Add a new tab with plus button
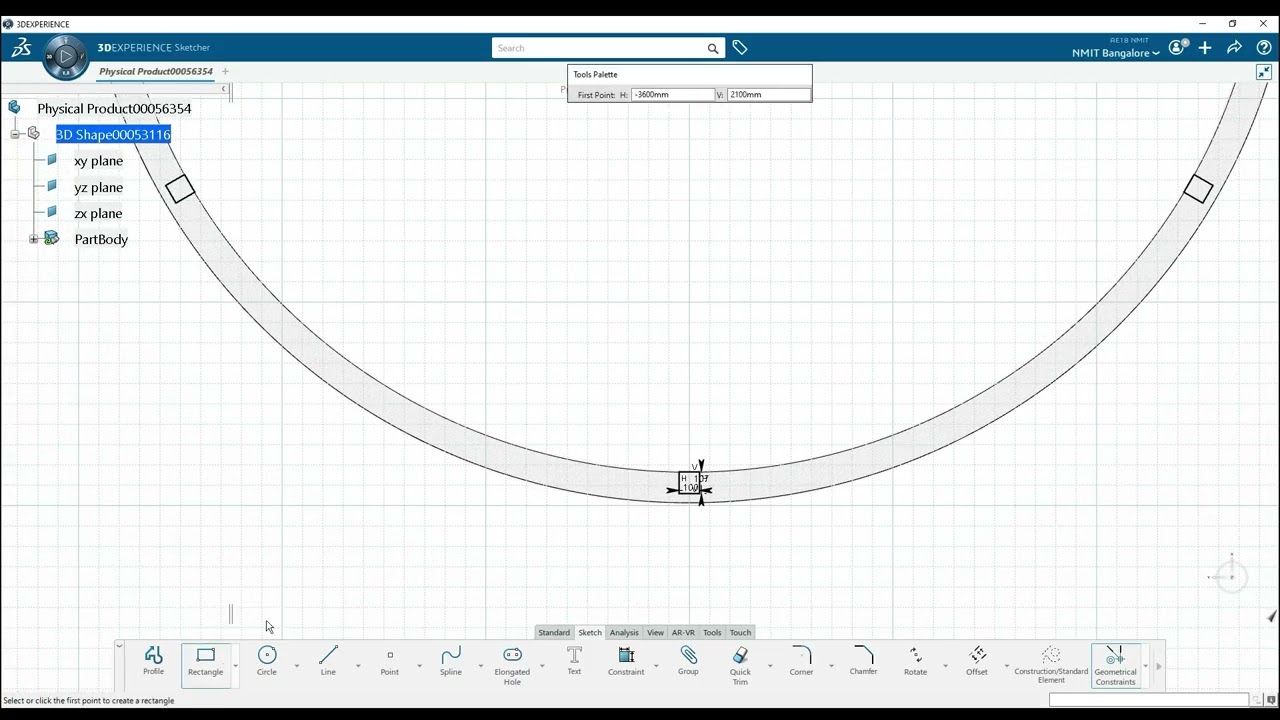This screenshot has height=720, width=1280. (x=225, y=72)
